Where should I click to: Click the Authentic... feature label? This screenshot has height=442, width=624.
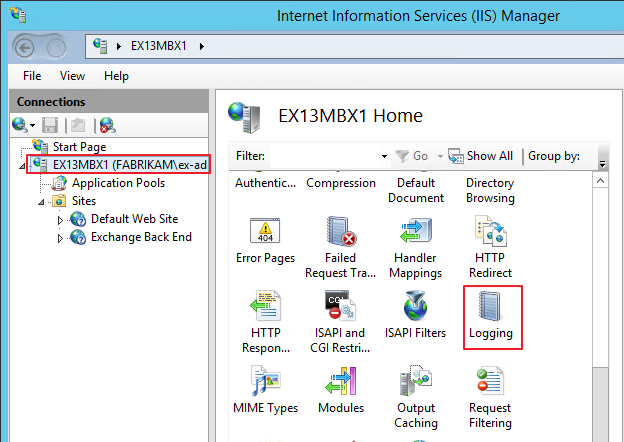[265, 183]
